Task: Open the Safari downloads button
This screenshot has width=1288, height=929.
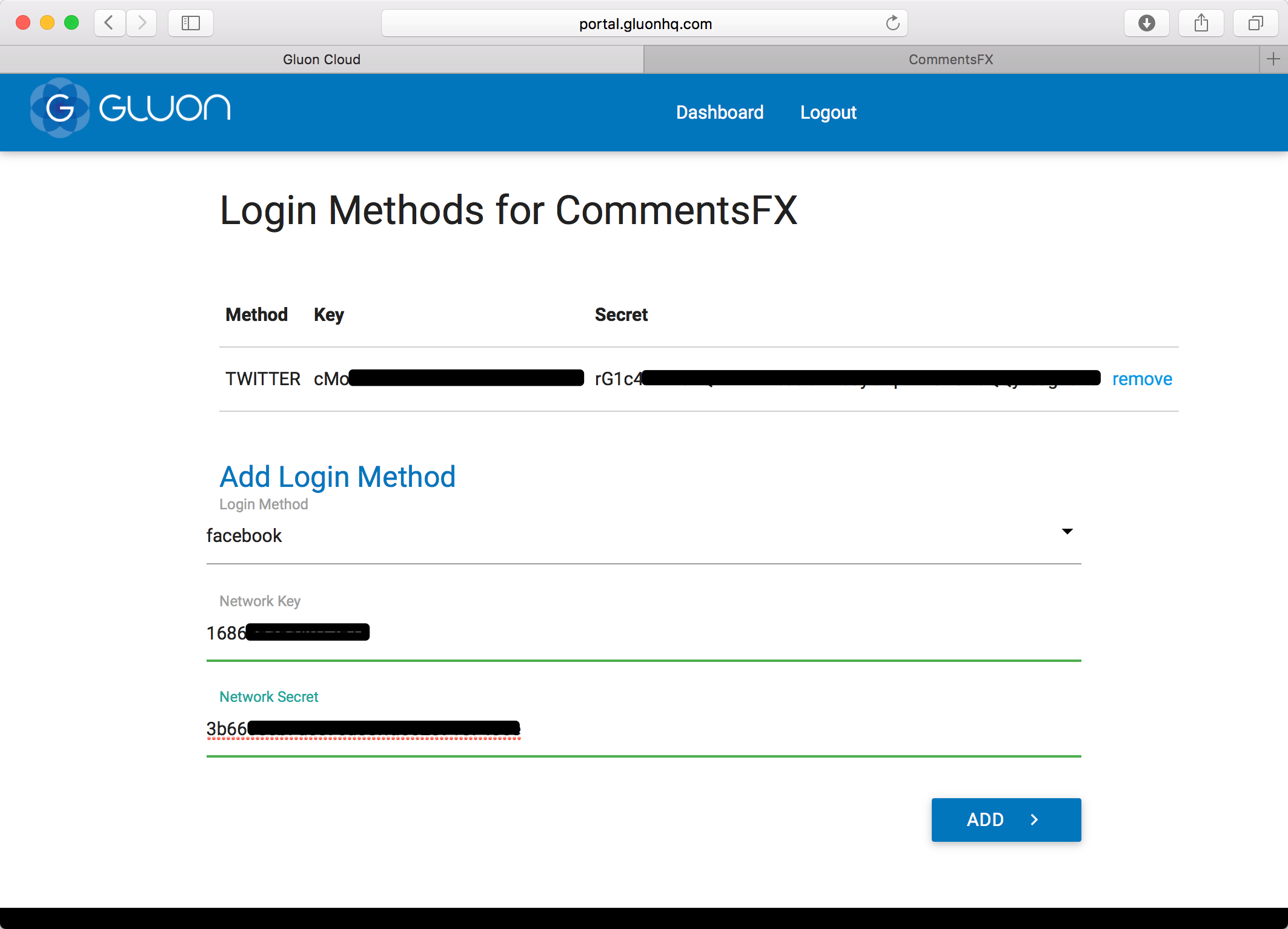Action: [x=1146, y=23]
